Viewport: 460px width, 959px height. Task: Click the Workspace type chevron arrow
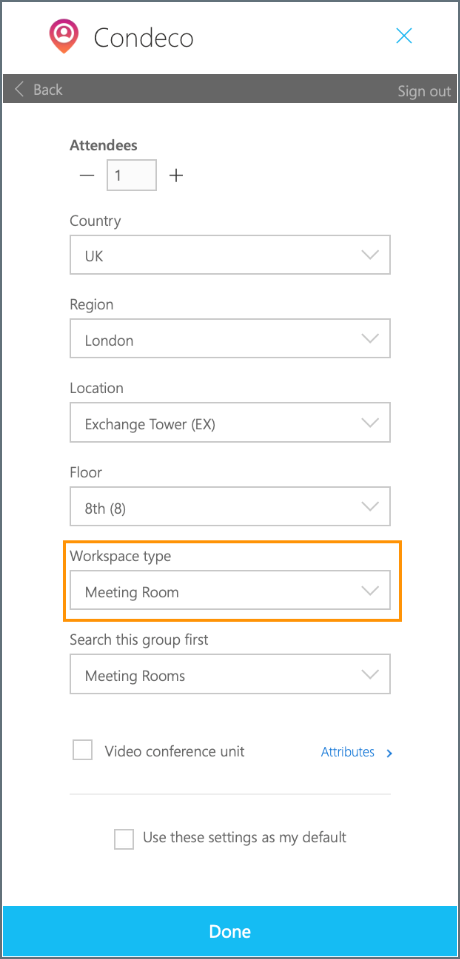(370, 591)
